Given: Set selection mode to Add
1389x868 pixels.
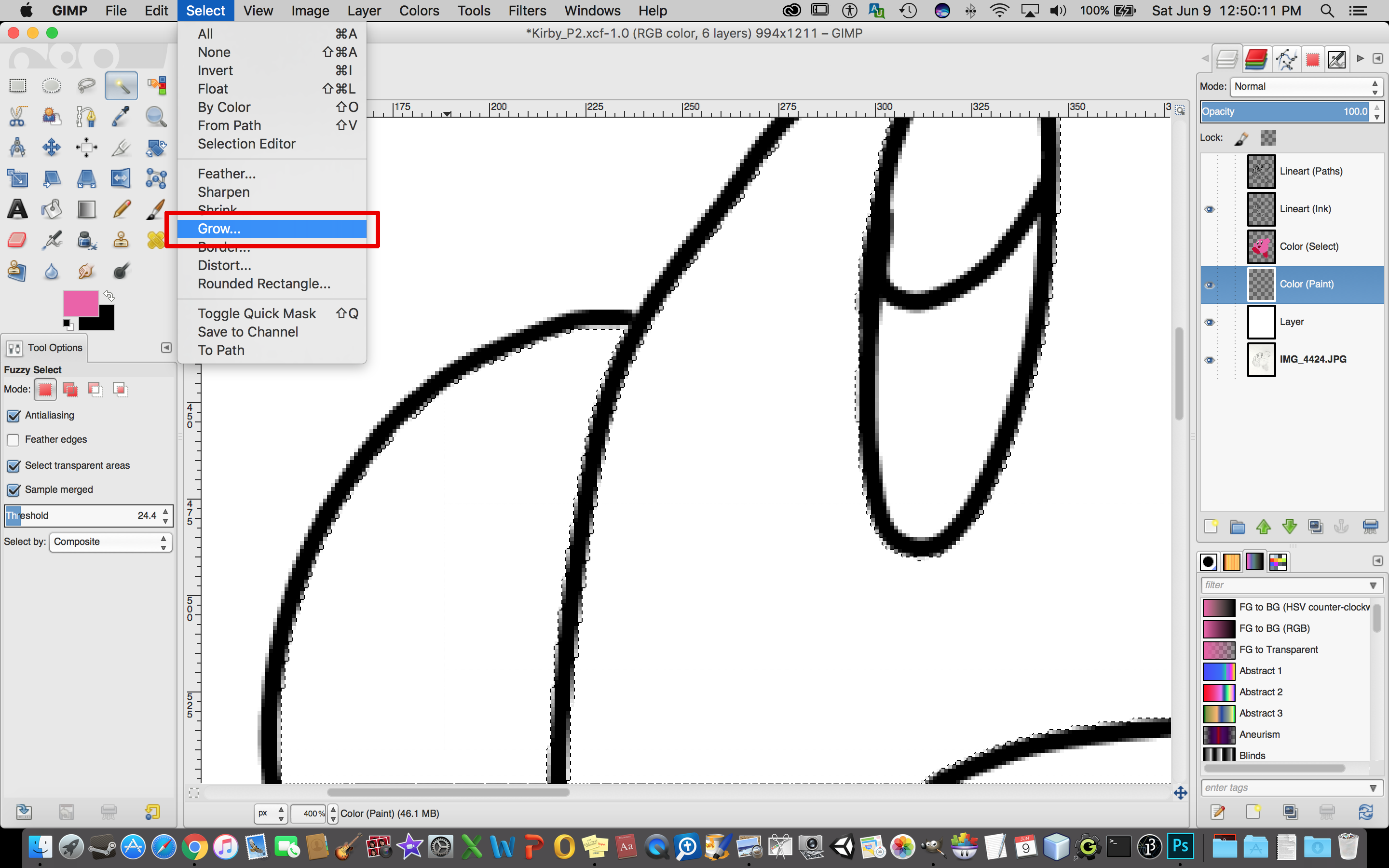Looking at the screenshot, I should (70, 390).
